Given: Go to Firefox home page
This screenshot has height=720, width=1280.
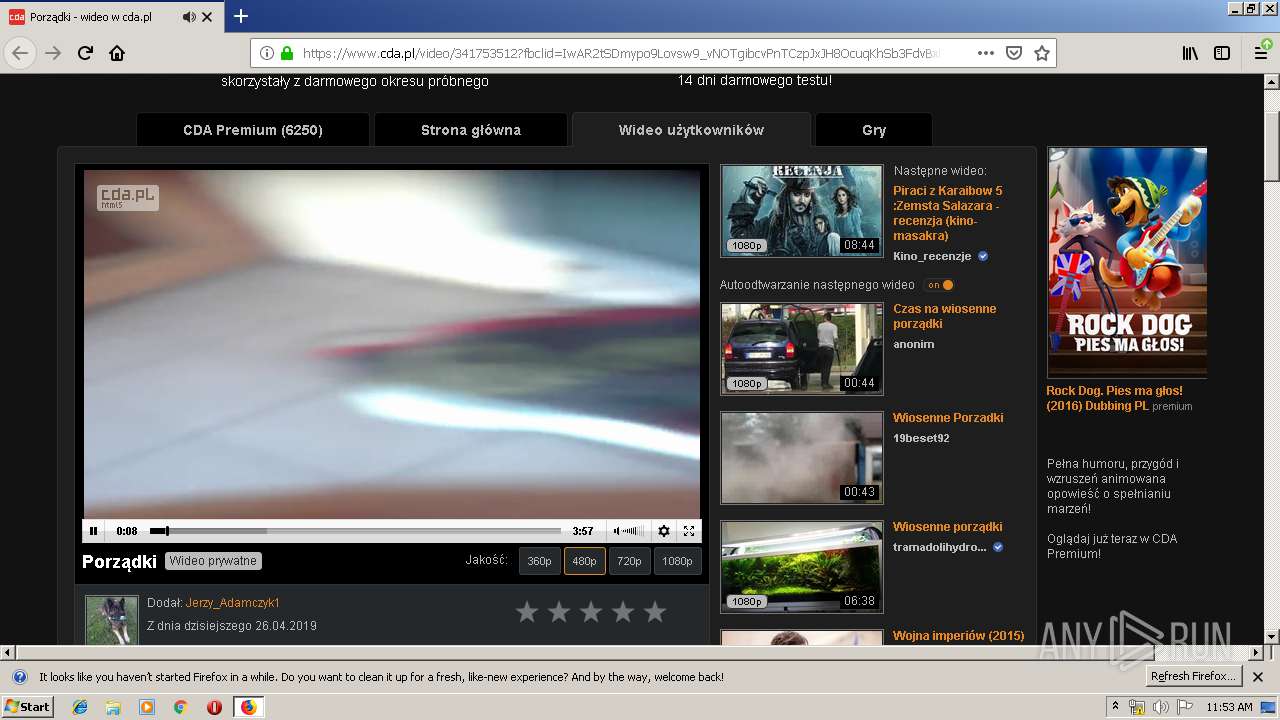Looking at the screenshot, I should click(x=117, y=53).
